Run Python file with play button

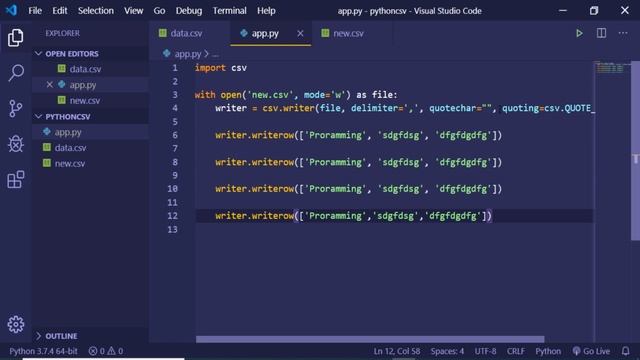pyautogui.click(x=579, y=33)
